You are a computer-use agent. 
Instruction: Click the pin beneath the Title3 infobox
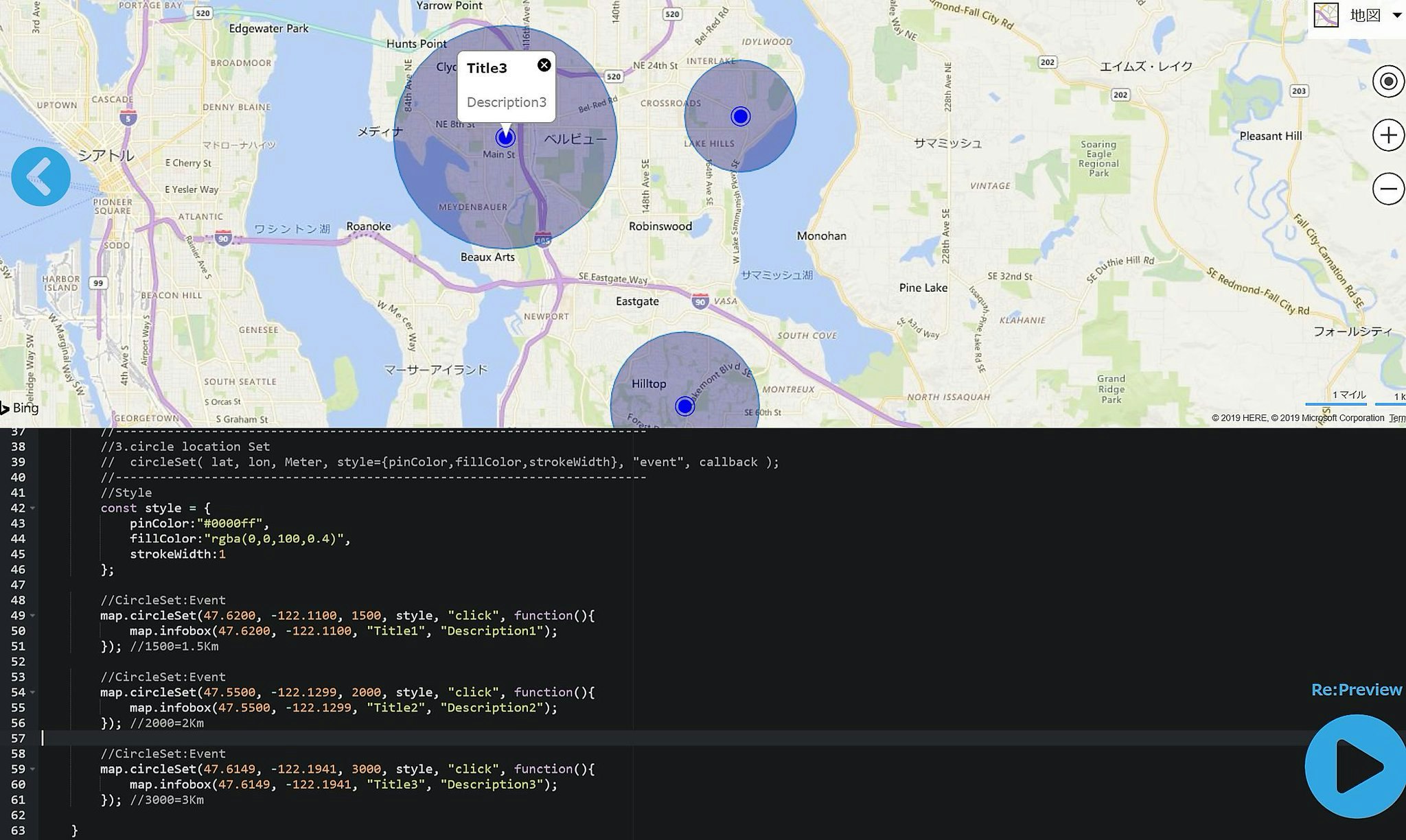point(505,137)
